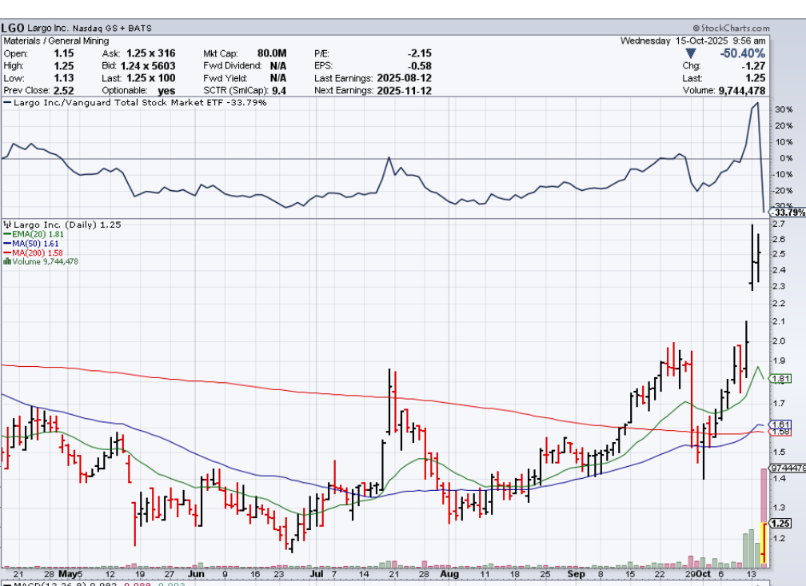Click the blue line marker for Largo/Vanguard ratio
Viewport: 806px width, 586px height.
[x=8, y=102]
